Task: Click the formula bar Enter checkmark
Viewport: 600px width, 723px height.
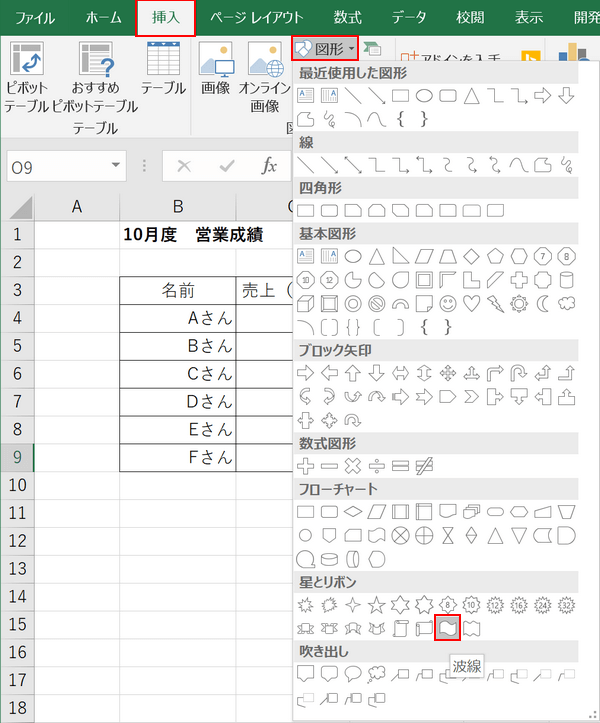Action: 227,166
